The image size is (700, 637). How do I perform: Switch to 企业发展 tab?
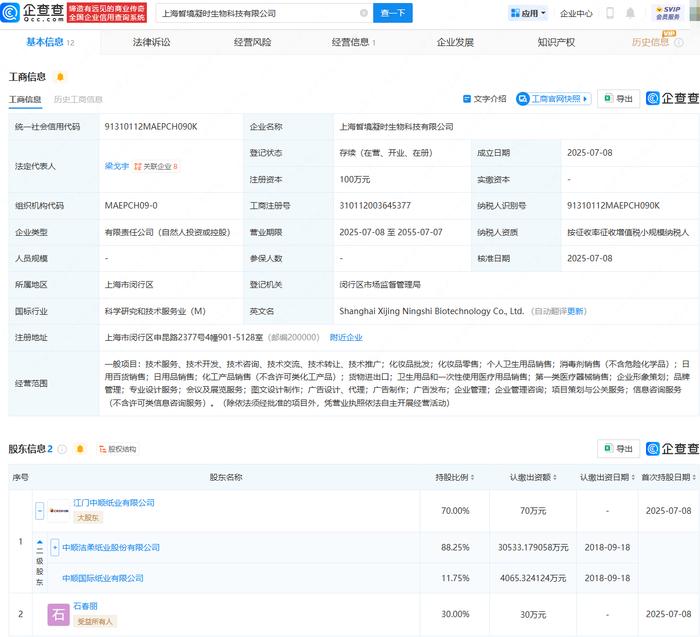455,42
